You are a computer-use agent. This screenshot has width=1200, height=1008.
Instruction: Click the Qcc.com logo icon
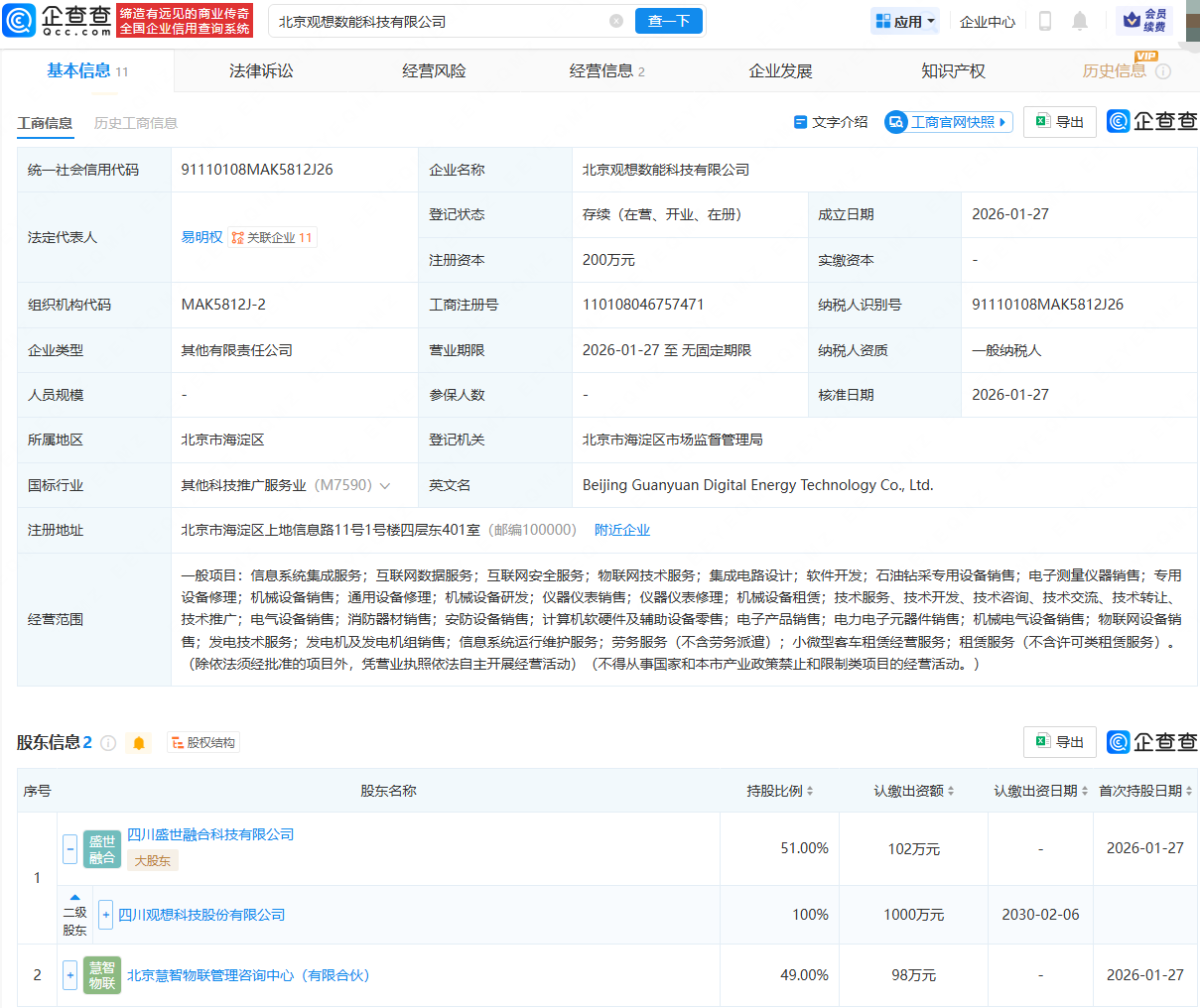click(x=19, y=20)
